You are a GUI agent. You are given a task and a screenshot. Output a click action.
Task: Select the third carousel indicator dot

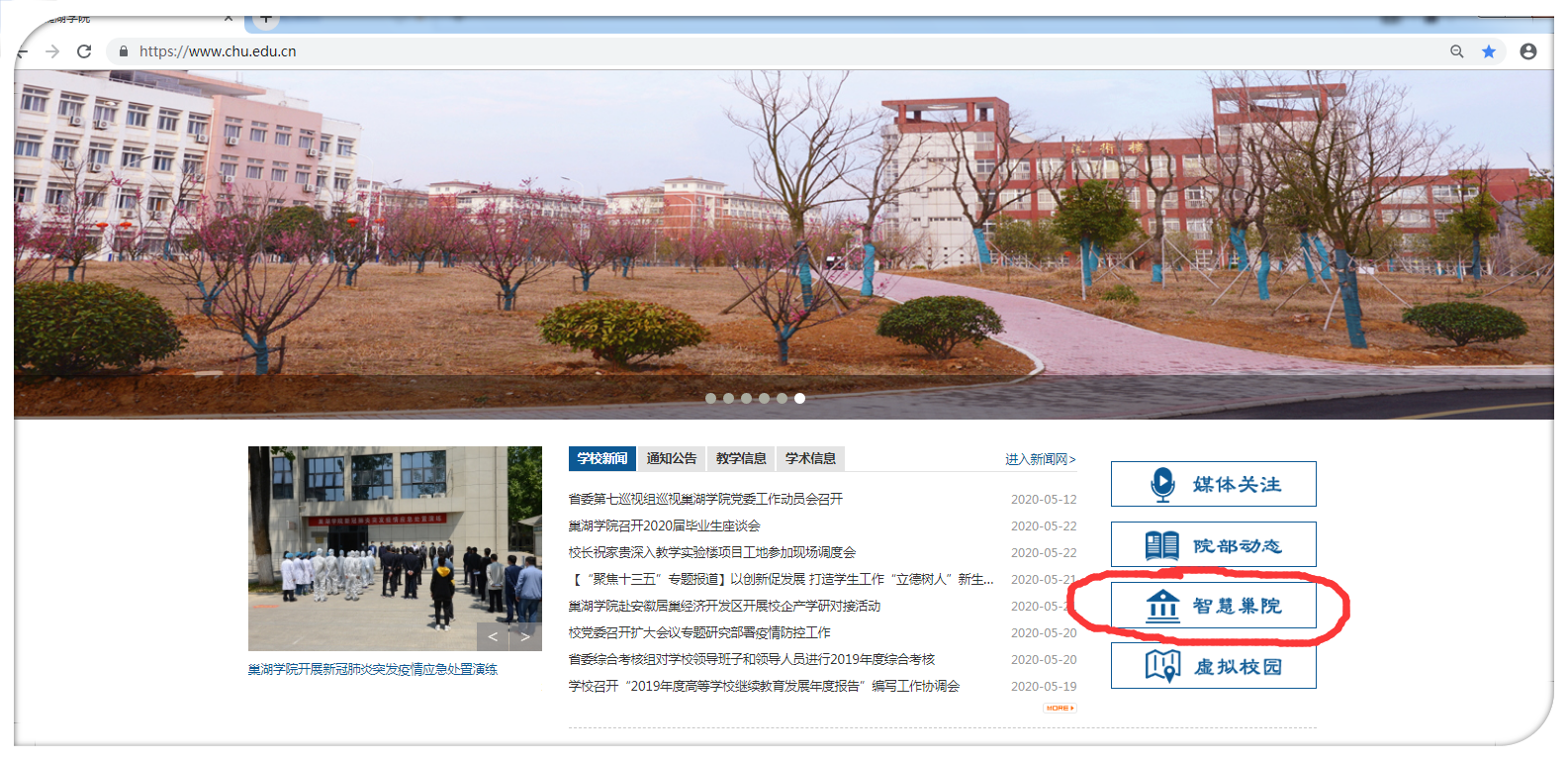pos(746,399)
